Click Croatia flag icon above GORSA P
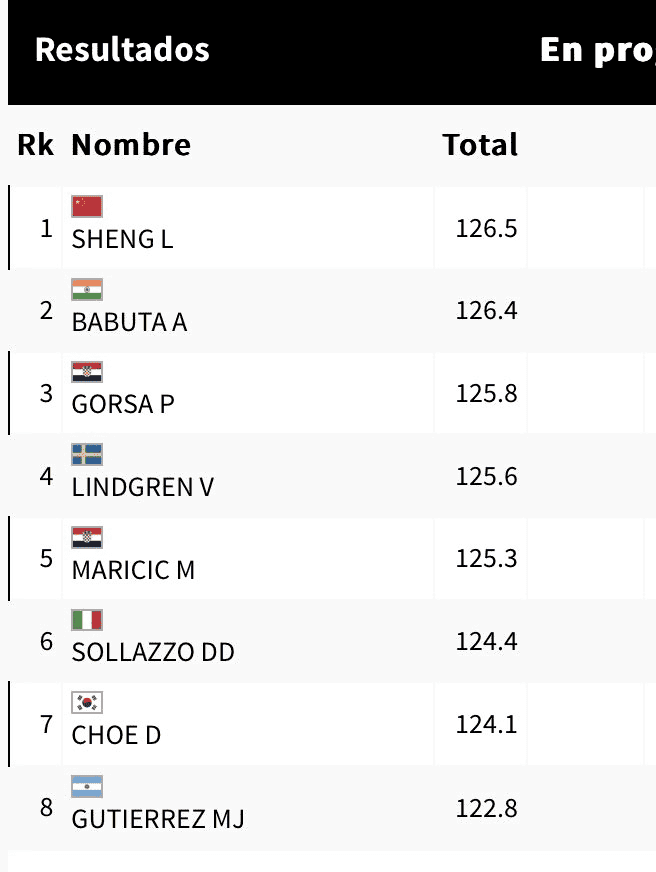 coord(87,372)
